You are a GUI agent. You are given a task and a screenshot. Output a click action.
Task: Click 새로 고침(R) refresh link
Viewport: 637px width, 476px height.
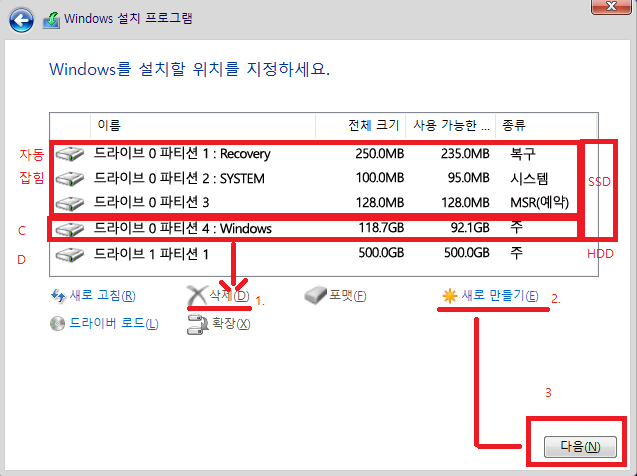102,295
